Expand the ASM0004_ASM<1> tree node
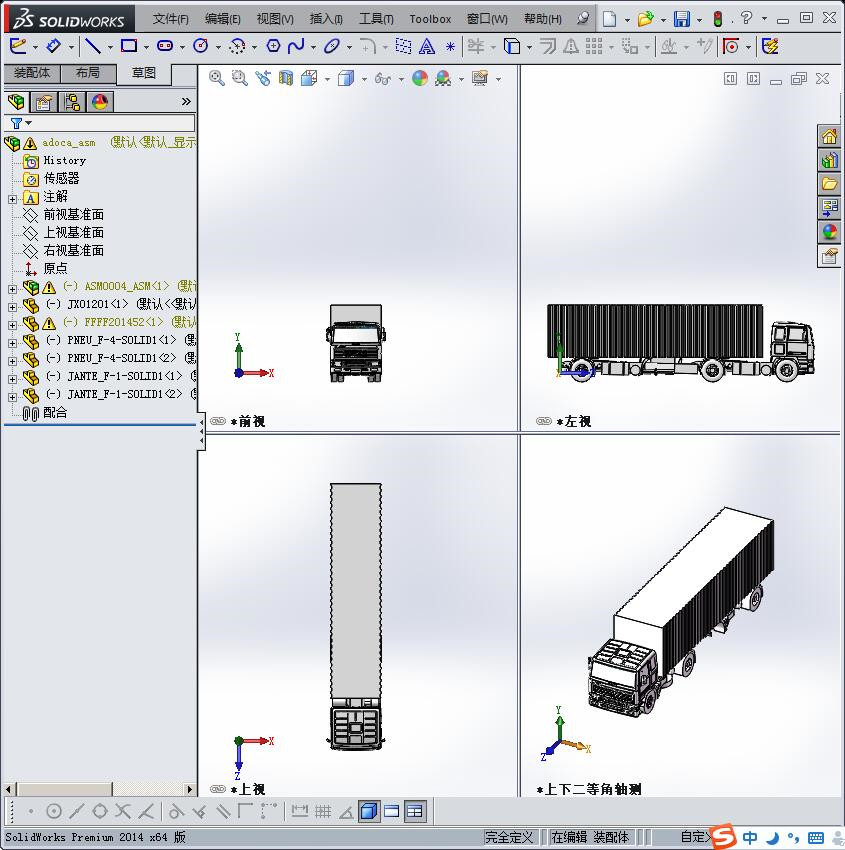Screen dimensions: 845x850 (12, 289)
